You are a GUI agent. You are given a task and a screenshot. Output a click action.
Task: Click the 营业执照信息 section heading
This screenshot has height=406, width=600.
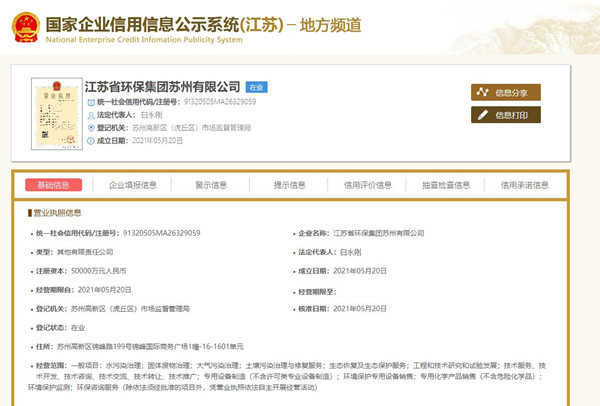pyautogui.click(x=62, y=214)
